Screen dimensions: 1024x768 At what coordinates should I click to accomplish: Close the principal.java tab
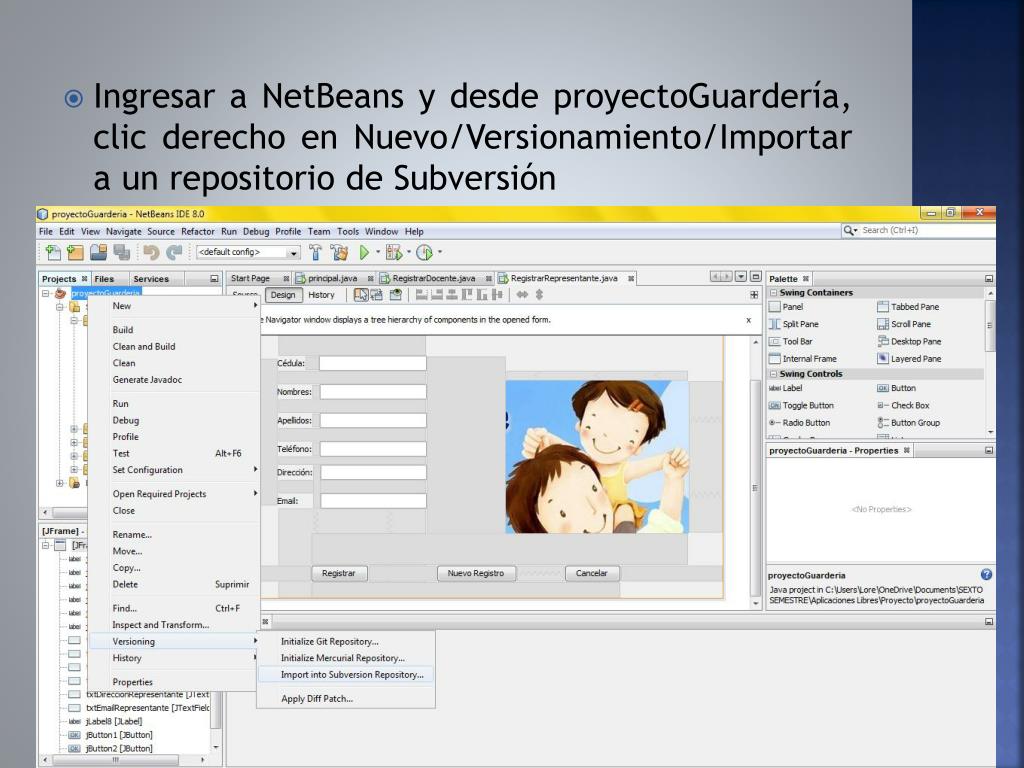[x=370, y=279]
